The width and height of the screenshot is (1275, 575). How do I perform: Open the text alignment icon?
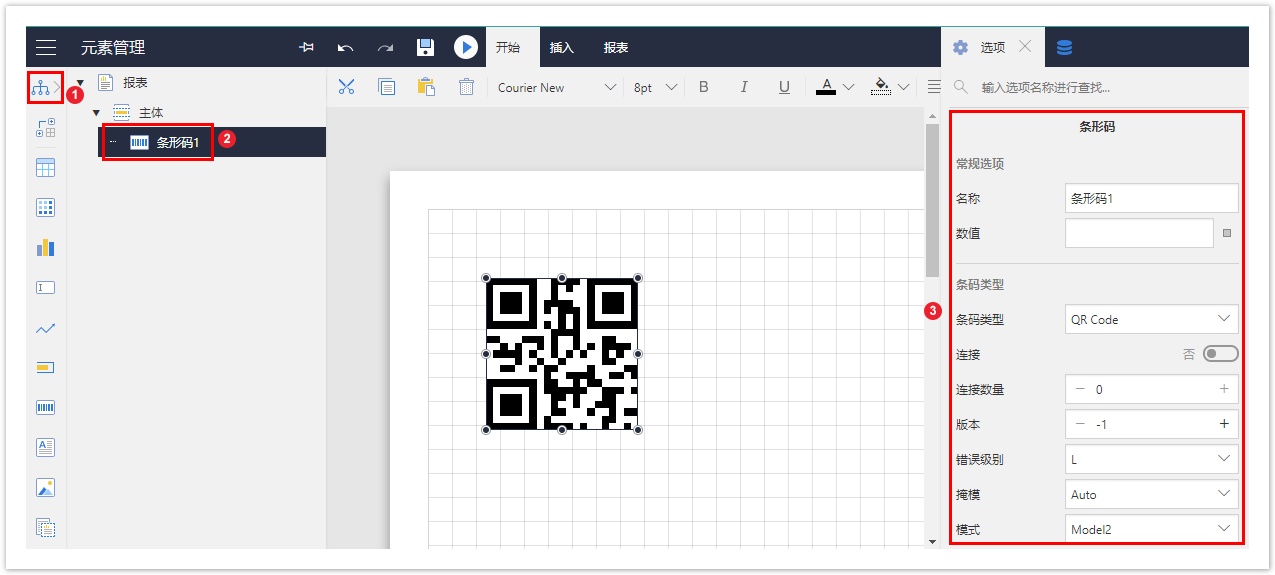933,87
